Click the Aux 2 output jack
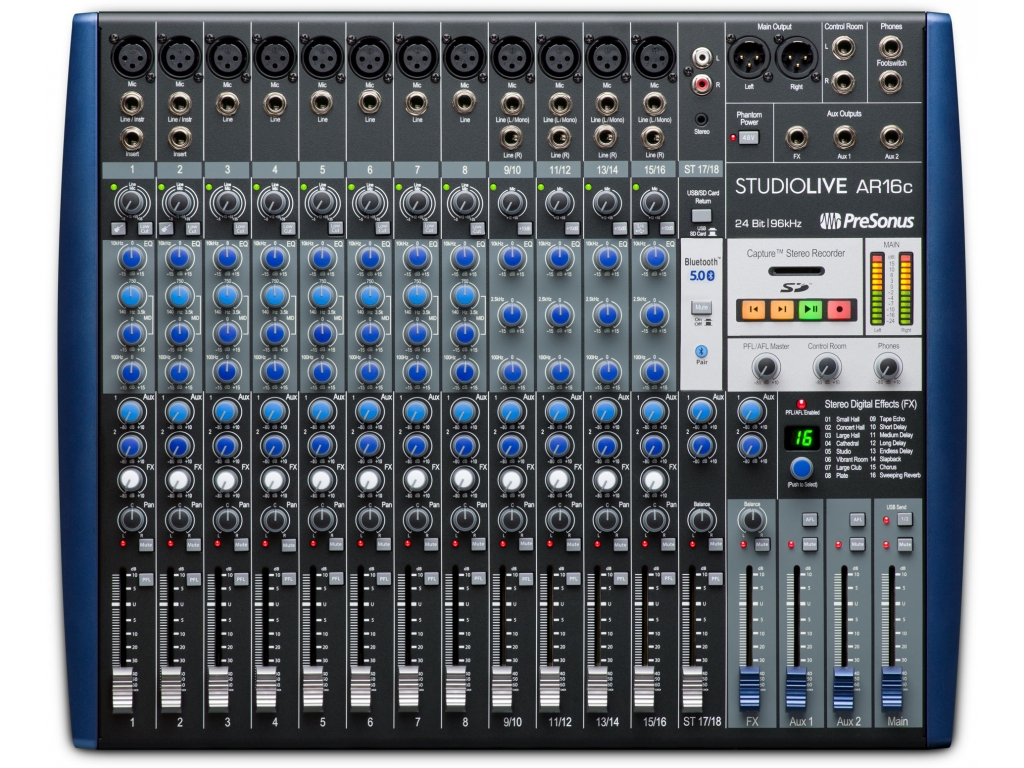This screenshot has height=768, width=1024. point(891,138)
